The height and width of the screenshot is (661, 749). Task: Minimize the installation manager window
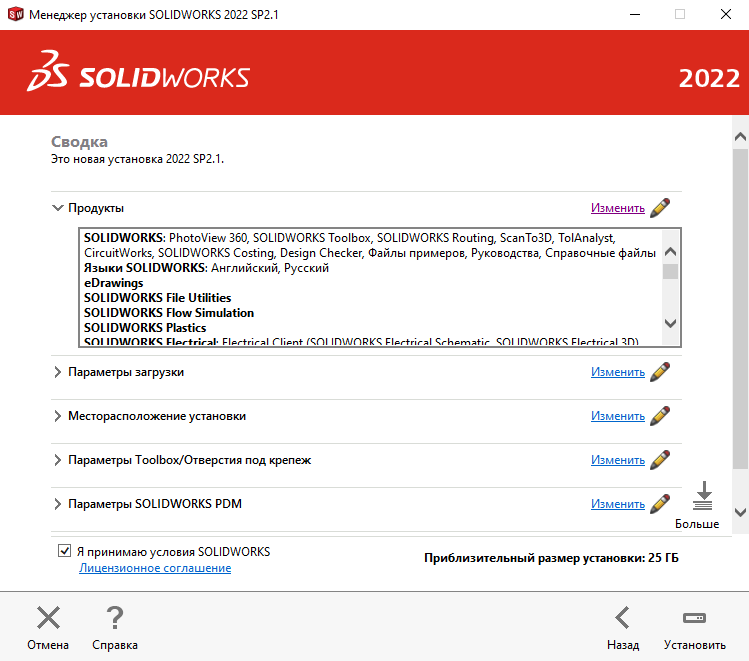(x=635, y=14)
